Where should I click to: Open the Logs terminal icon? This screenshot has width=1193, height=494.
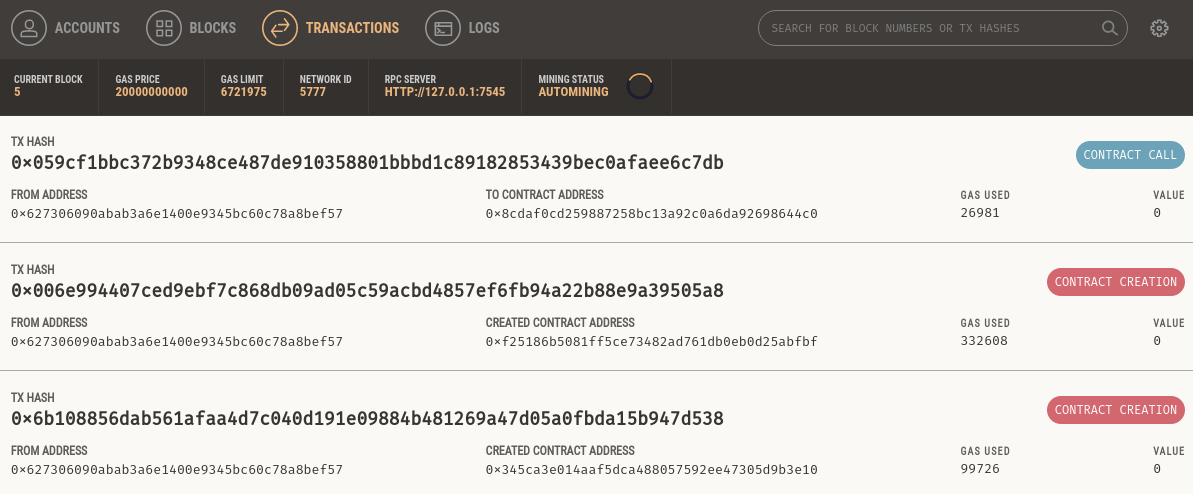click(443, 28)
